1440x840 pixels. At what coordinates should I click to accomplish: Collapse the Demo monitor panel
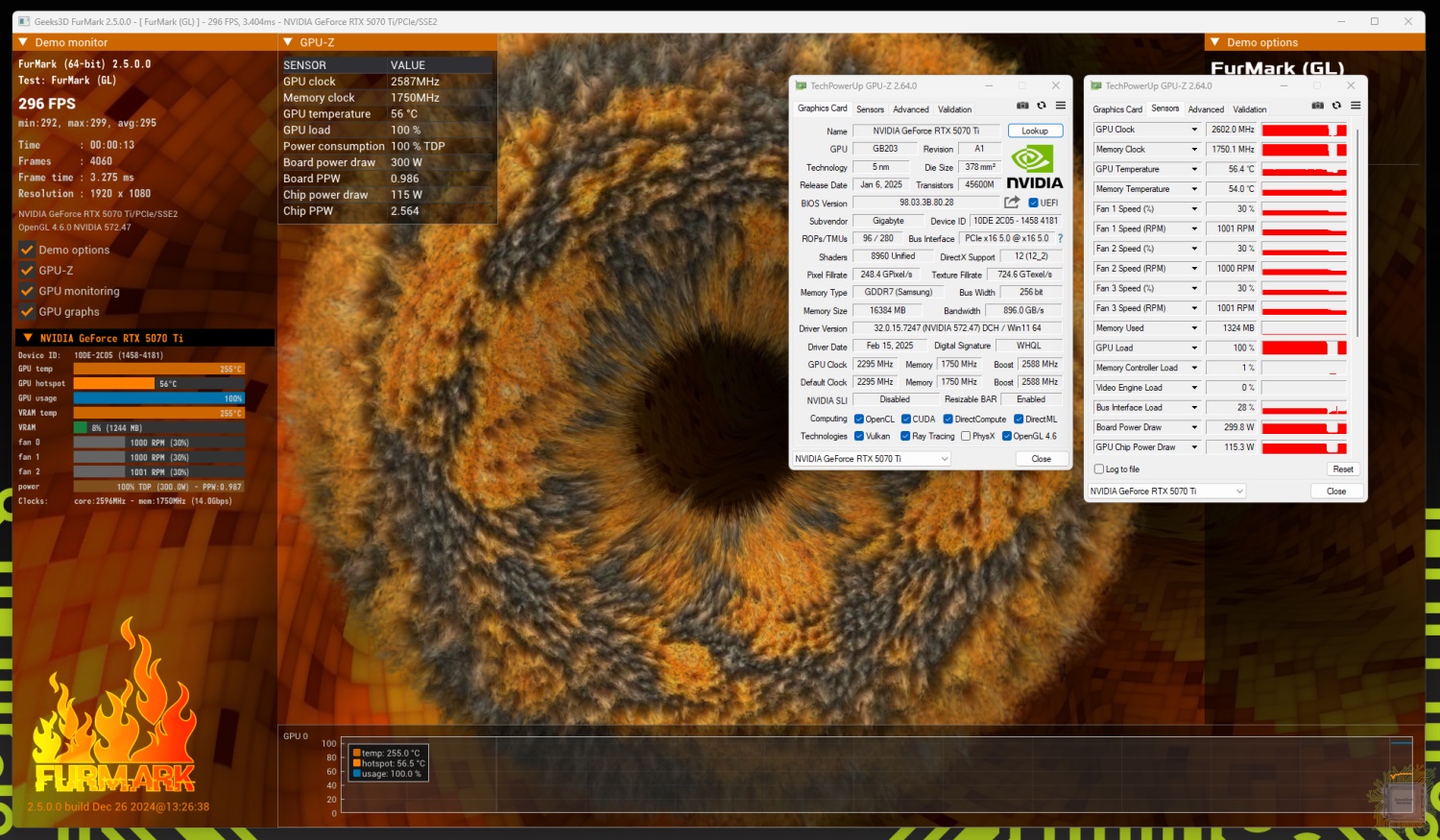click(x=23, y=42)
